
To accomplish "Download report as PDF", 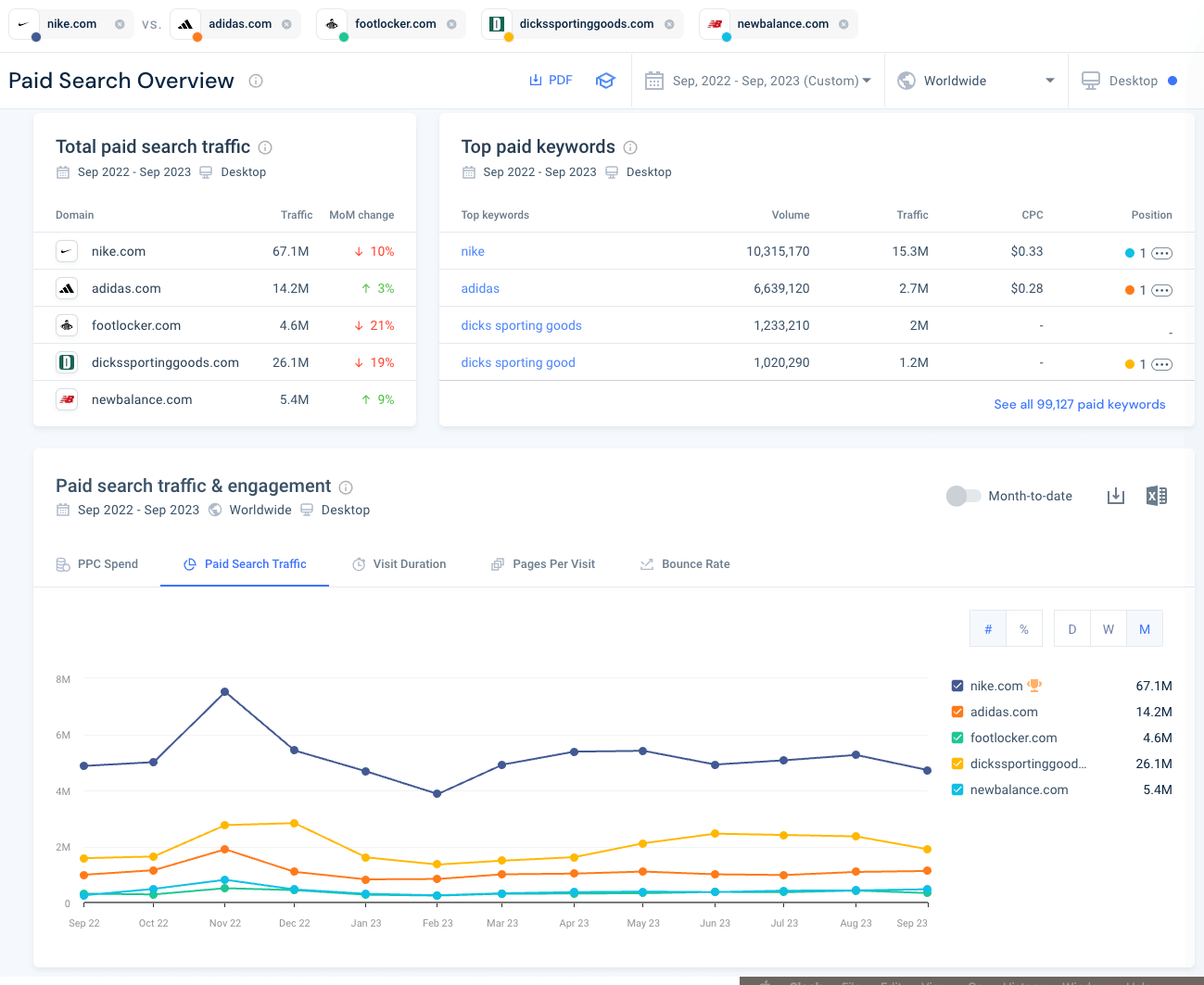I will pos(551,81).
